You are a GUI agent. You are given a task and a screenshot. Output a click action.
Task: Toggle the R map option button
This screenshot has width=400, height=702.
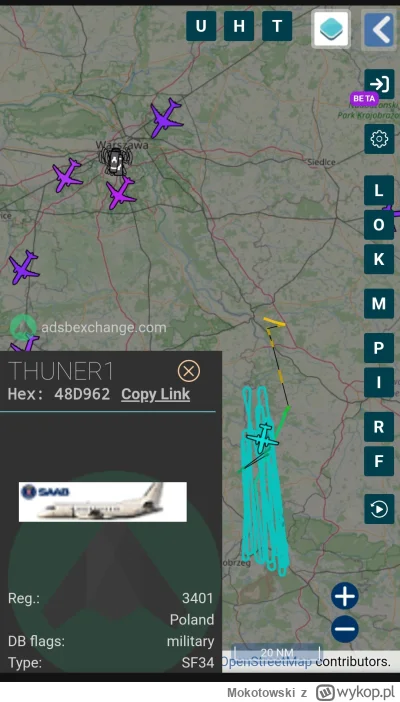(x=379, y=427)
